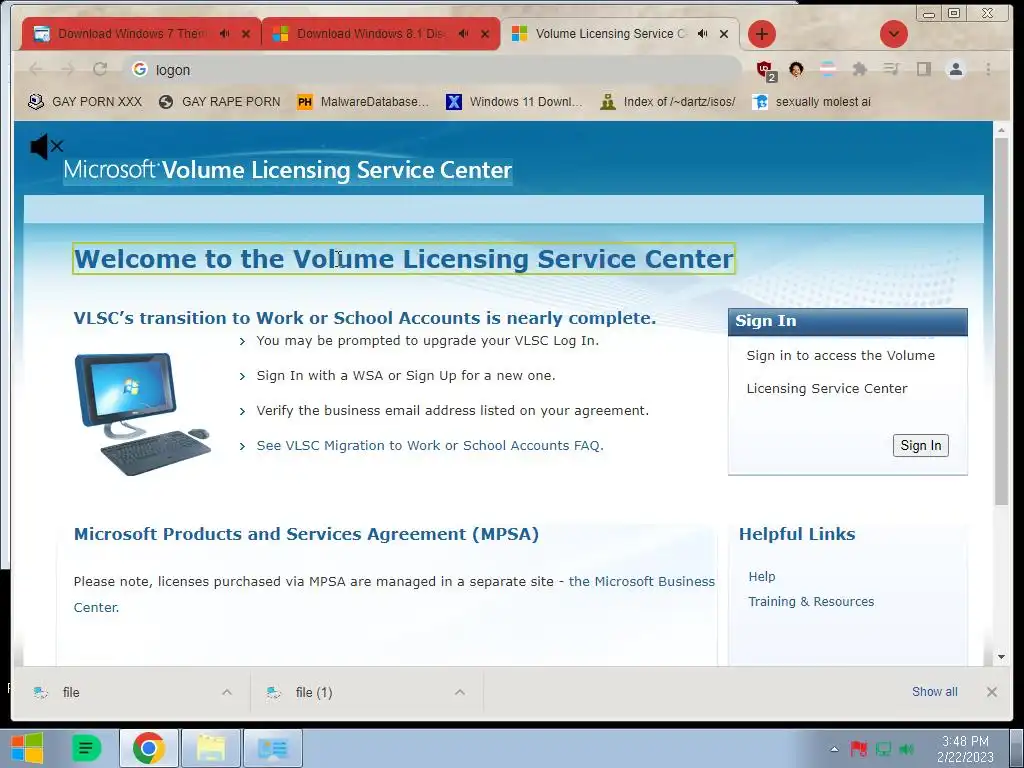
Task: Click Show all downloads
Action: coord(935,692)
